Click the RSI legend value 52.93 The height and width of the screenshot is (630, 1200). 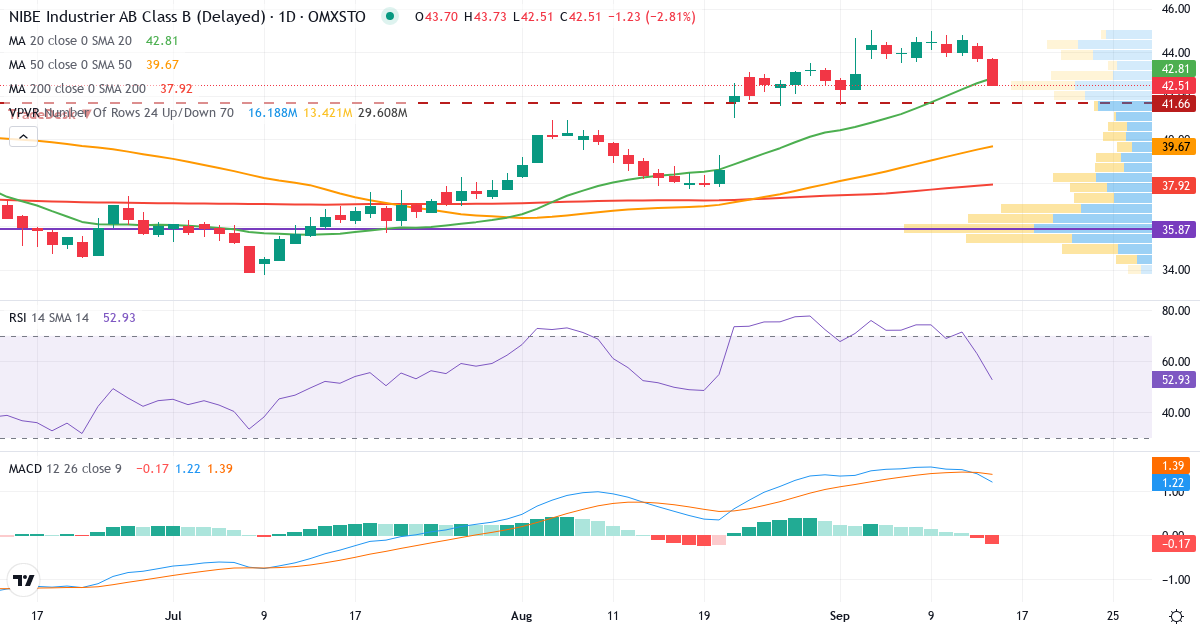tap(119, 318)
